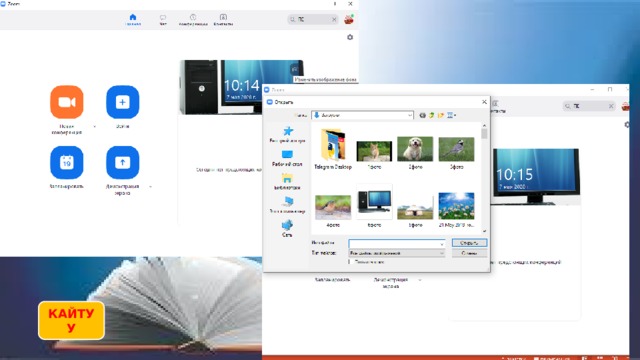Click search field in right Zoom window
The image size is (640, 360).
(x=589, y=106)
